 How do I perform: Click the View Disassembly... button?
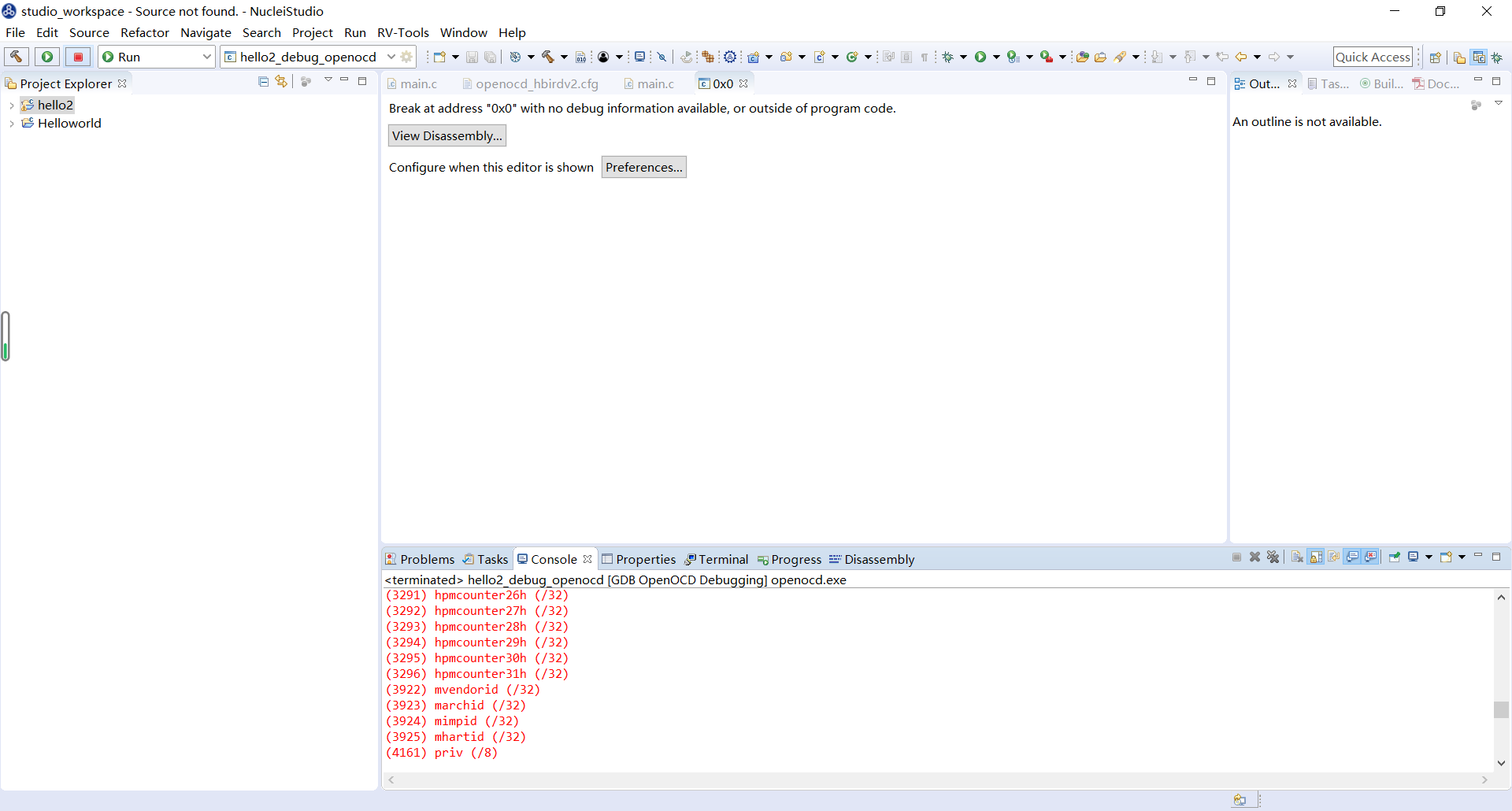click(447, 135)
